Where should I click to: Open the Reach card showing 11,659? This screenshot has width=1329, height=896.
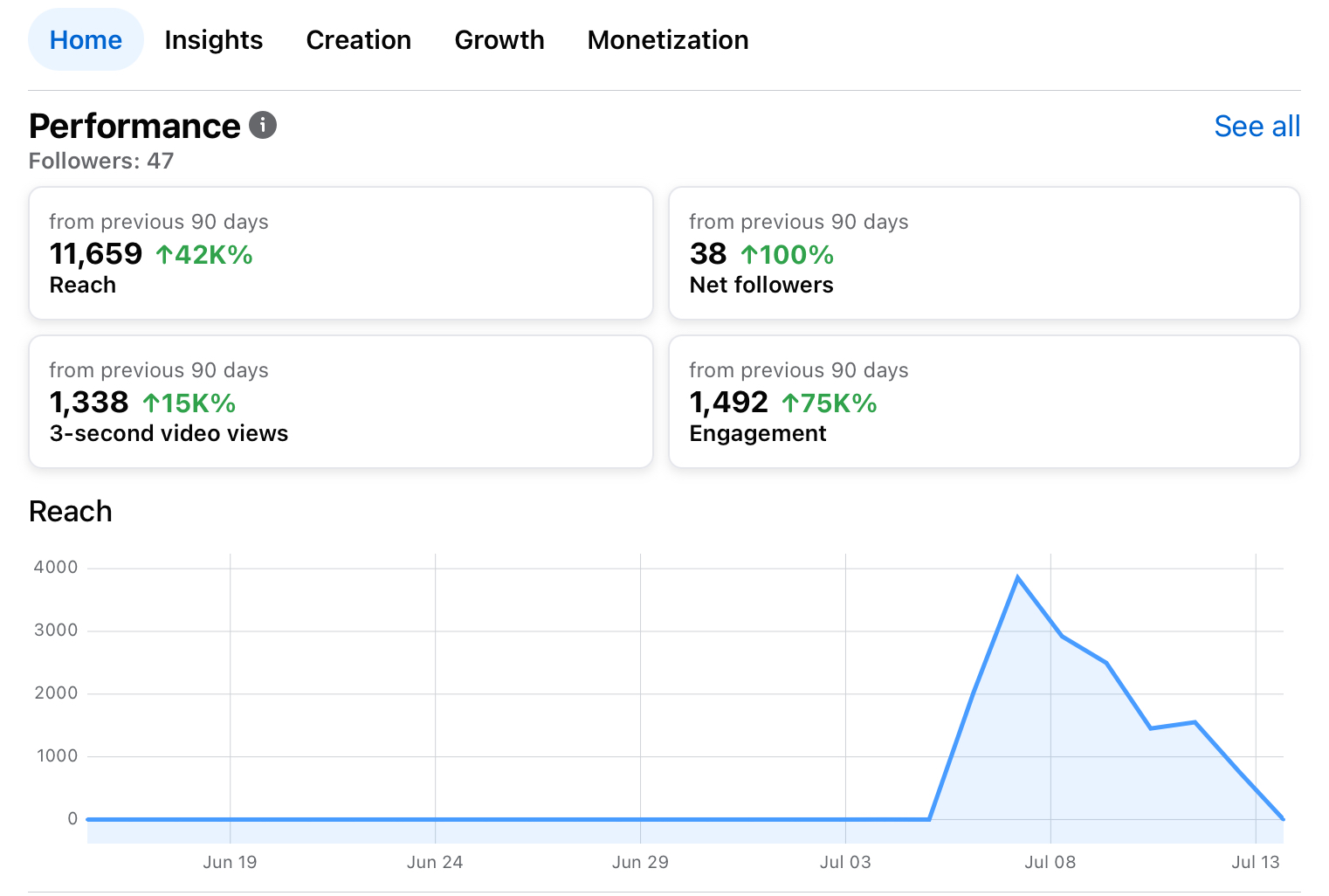click(341, 253)
